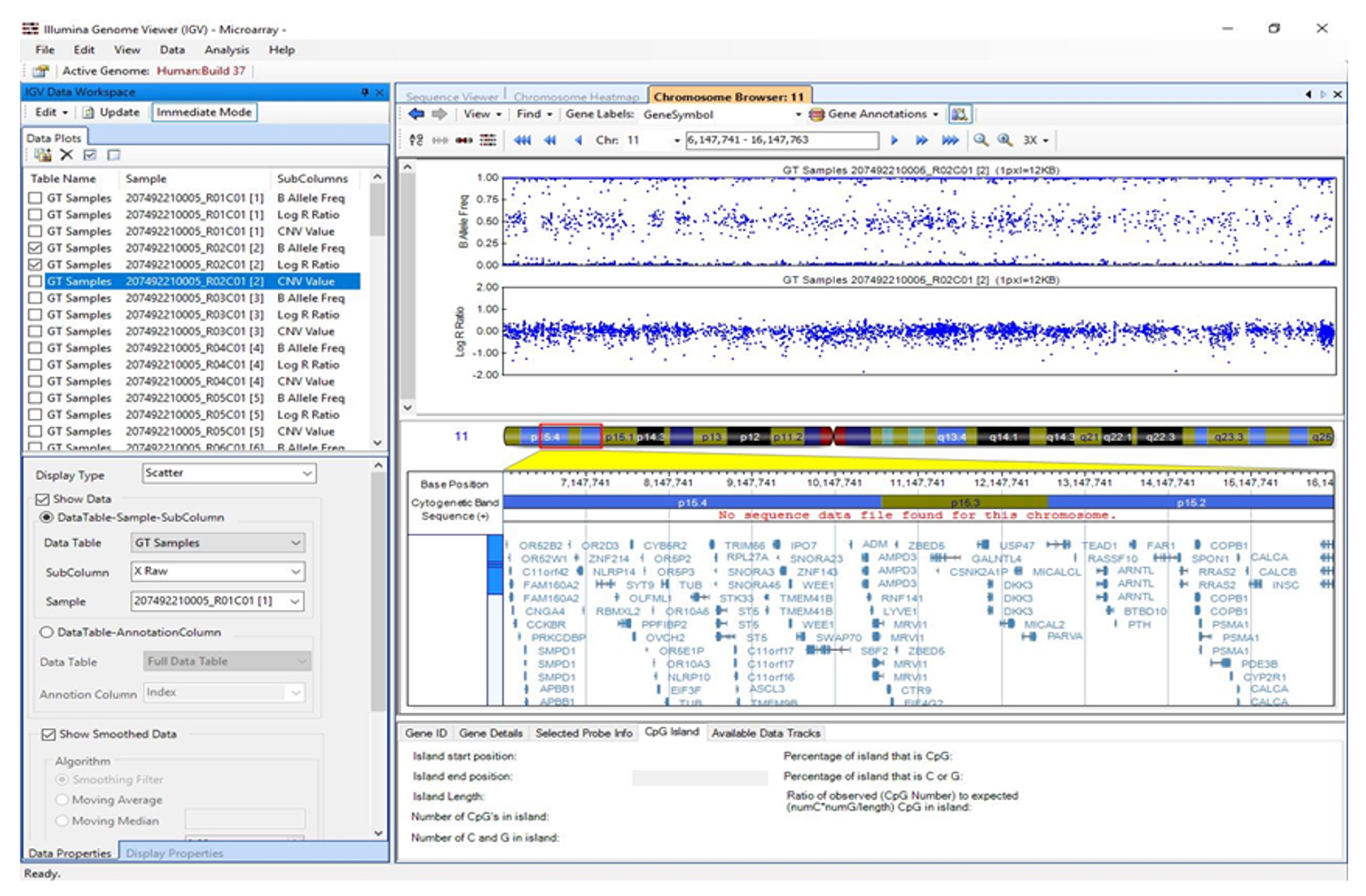Switch to the Sequence Viewer tab
This screenshot has height=896, width=1366.
[452, 97]
